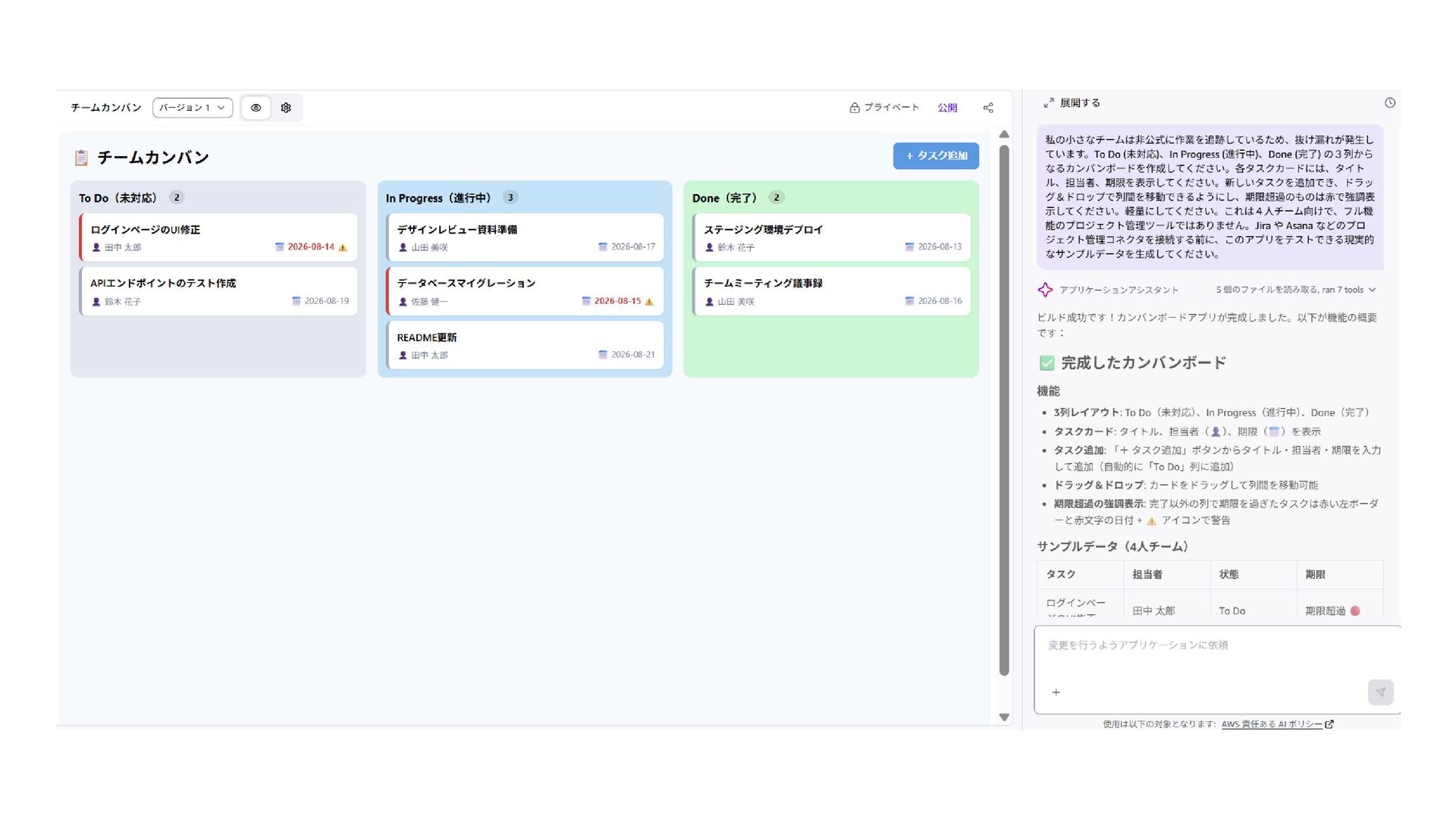Click calendar icon beside 2026-08-15
The image size is (1456, 819).
[x=586, y=301]
